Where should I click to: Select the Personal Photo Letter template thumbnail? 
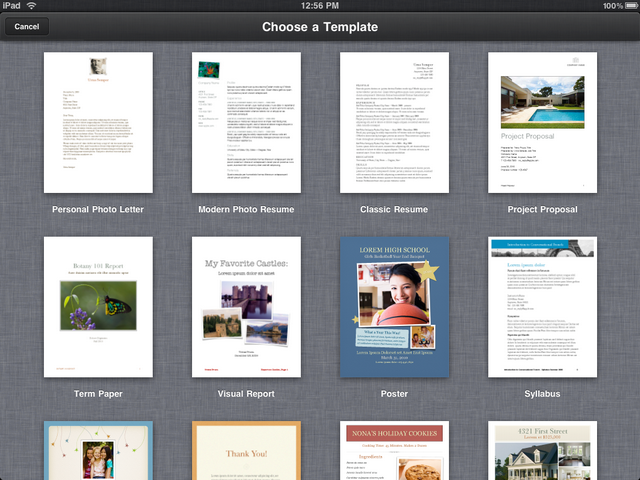coord(98,122)
